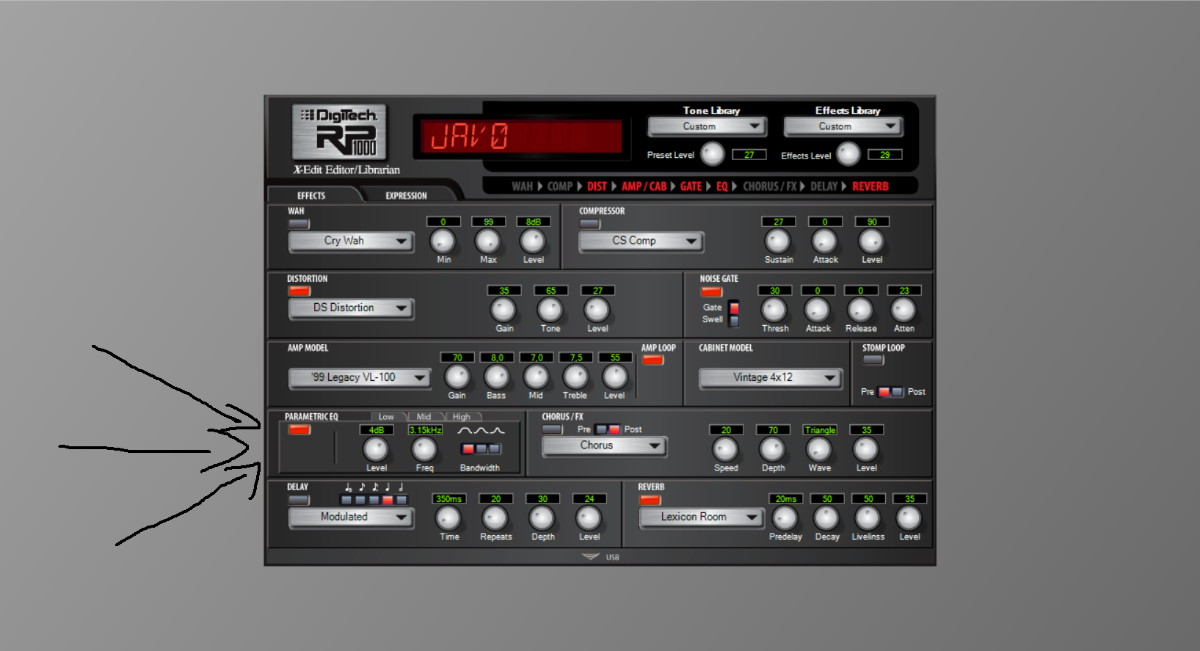Click the Preset Level knob
Image resolution: width=1200 pixels, height=651 pixels.
click(712, 154)
